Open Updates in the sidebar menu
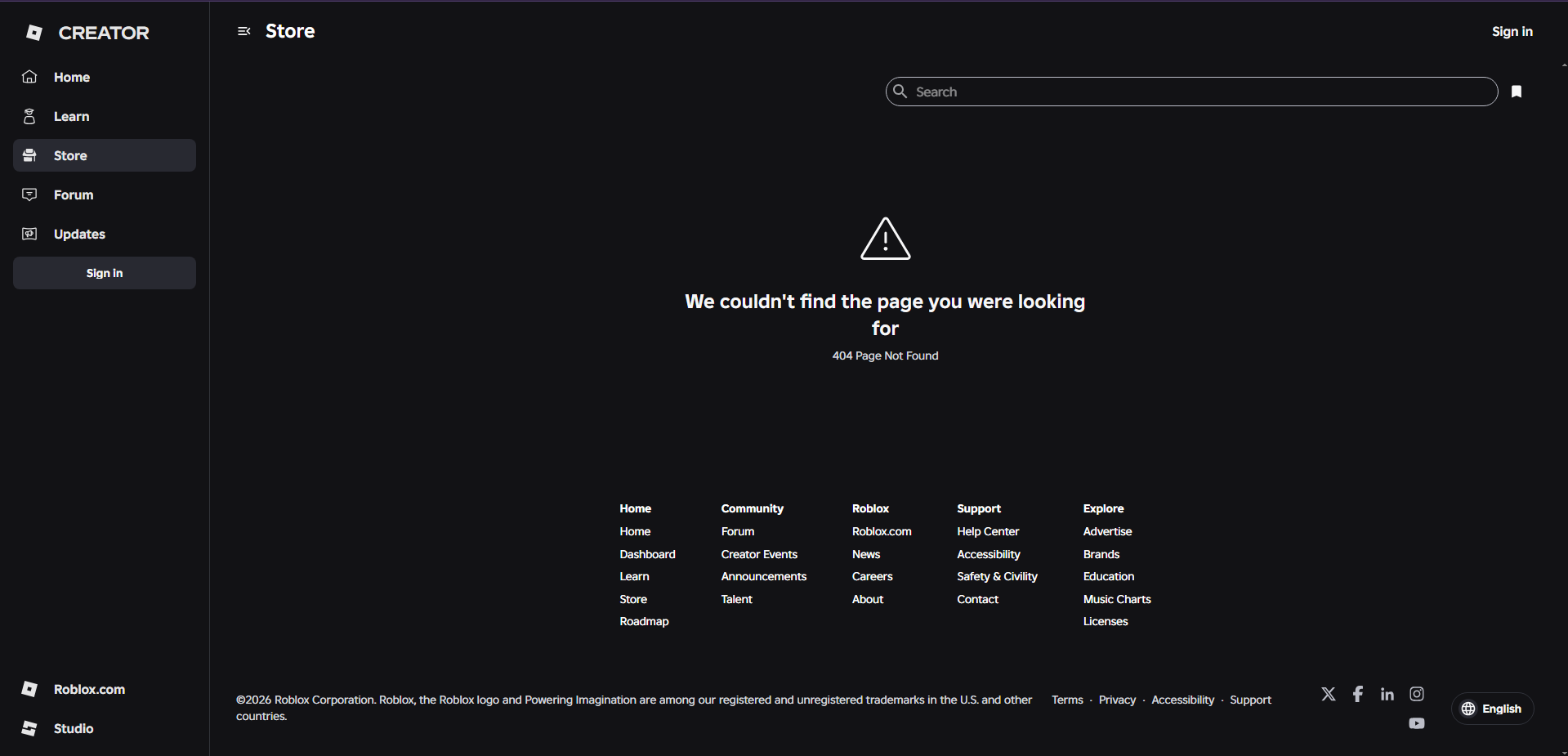The width and height of the screenshot is (1568, 756). tap(105, 234)
